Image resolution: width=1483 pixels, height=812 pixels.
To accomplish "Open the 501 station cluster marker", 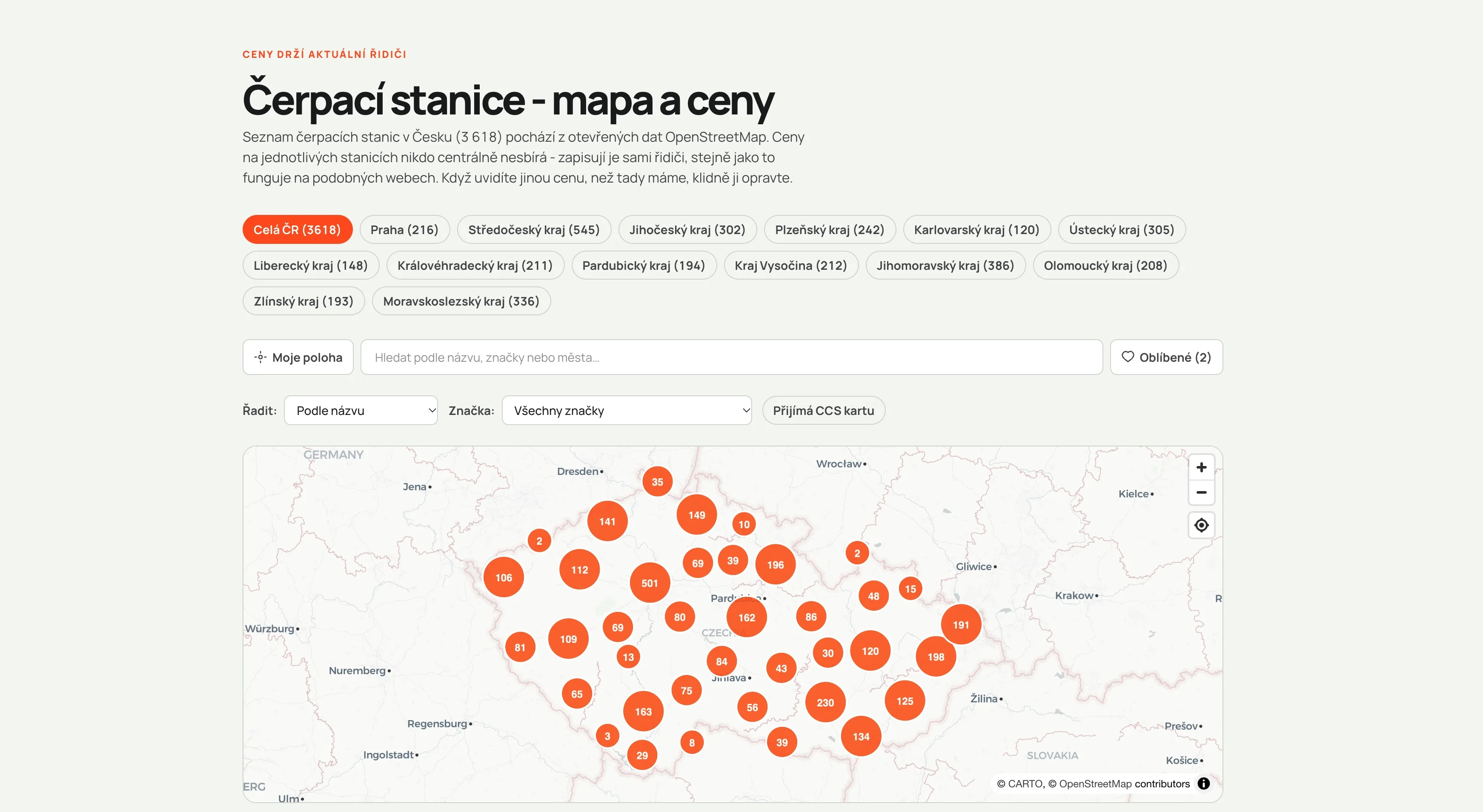I will click(650, 583).
